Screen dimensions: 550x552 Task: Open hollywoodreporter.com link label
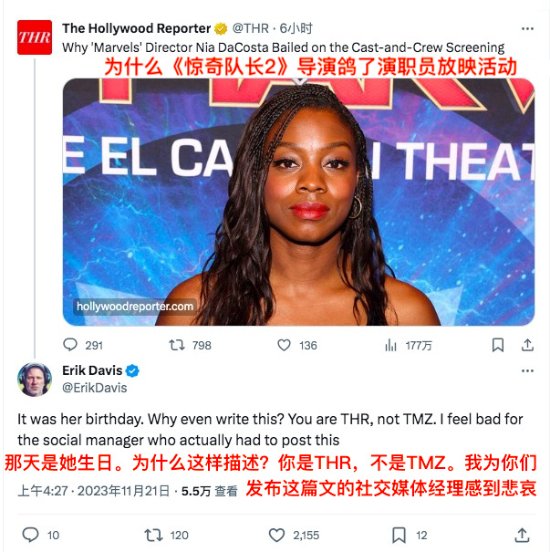(135, 306)
